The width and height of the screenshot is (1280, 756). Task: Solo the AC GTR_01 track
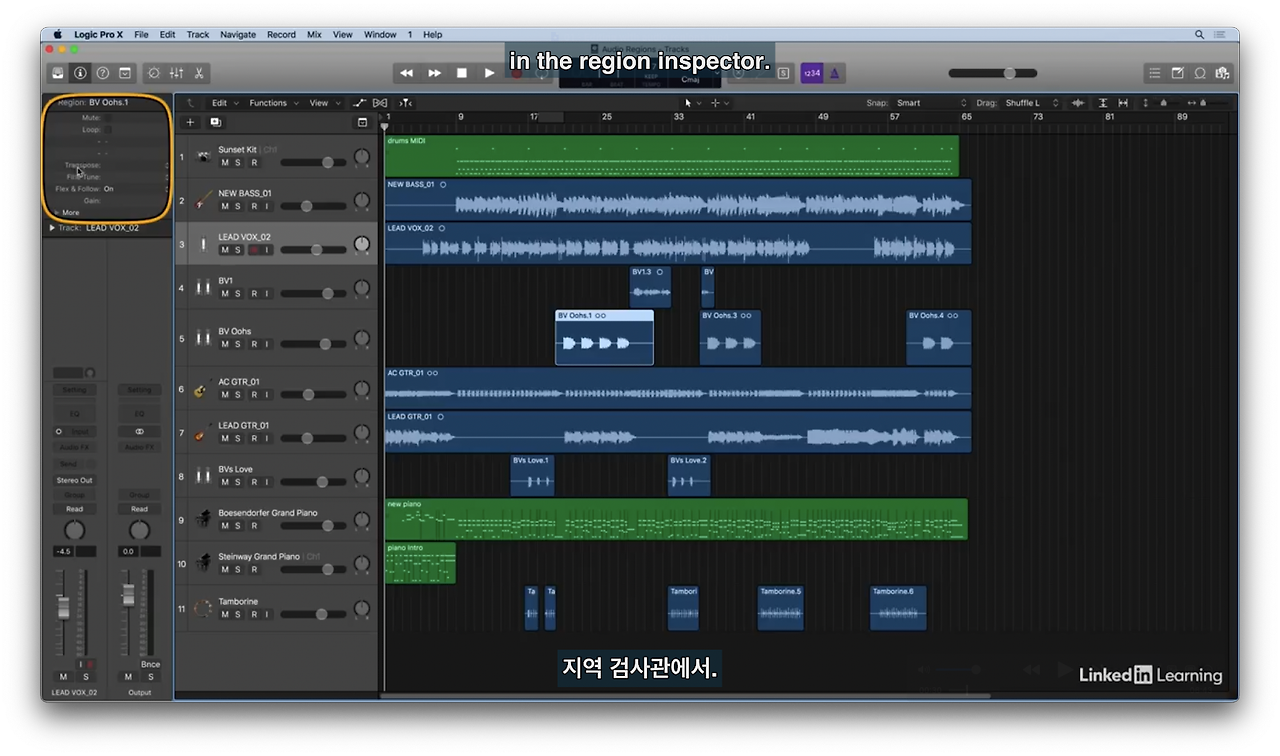tap(239, 394)
